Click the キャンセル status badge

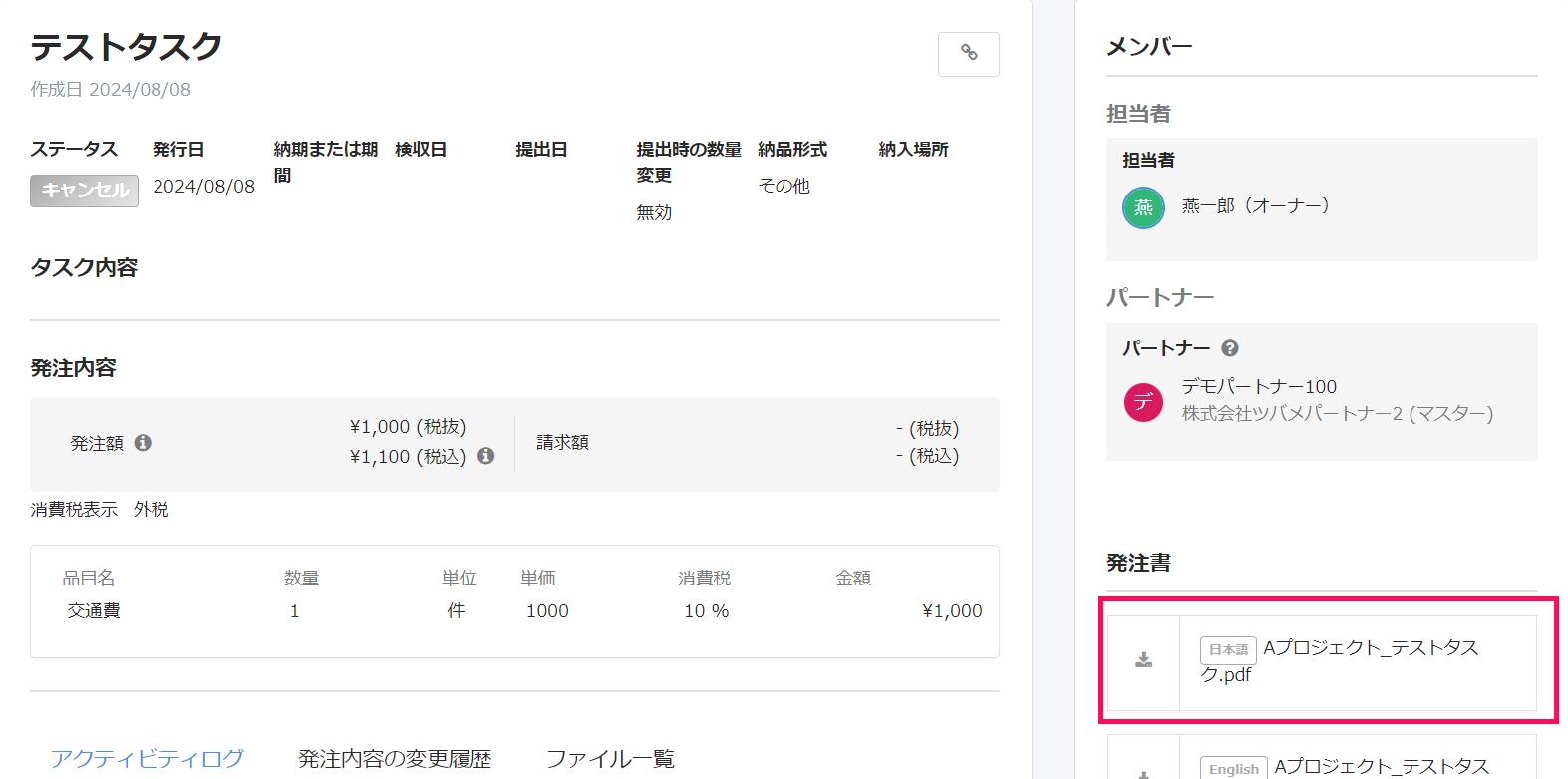point(84,191)
